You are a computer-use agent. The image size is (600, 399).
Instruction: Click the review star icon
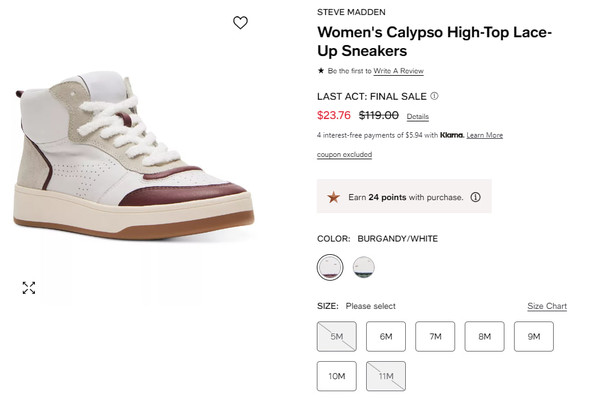point(321,71)
